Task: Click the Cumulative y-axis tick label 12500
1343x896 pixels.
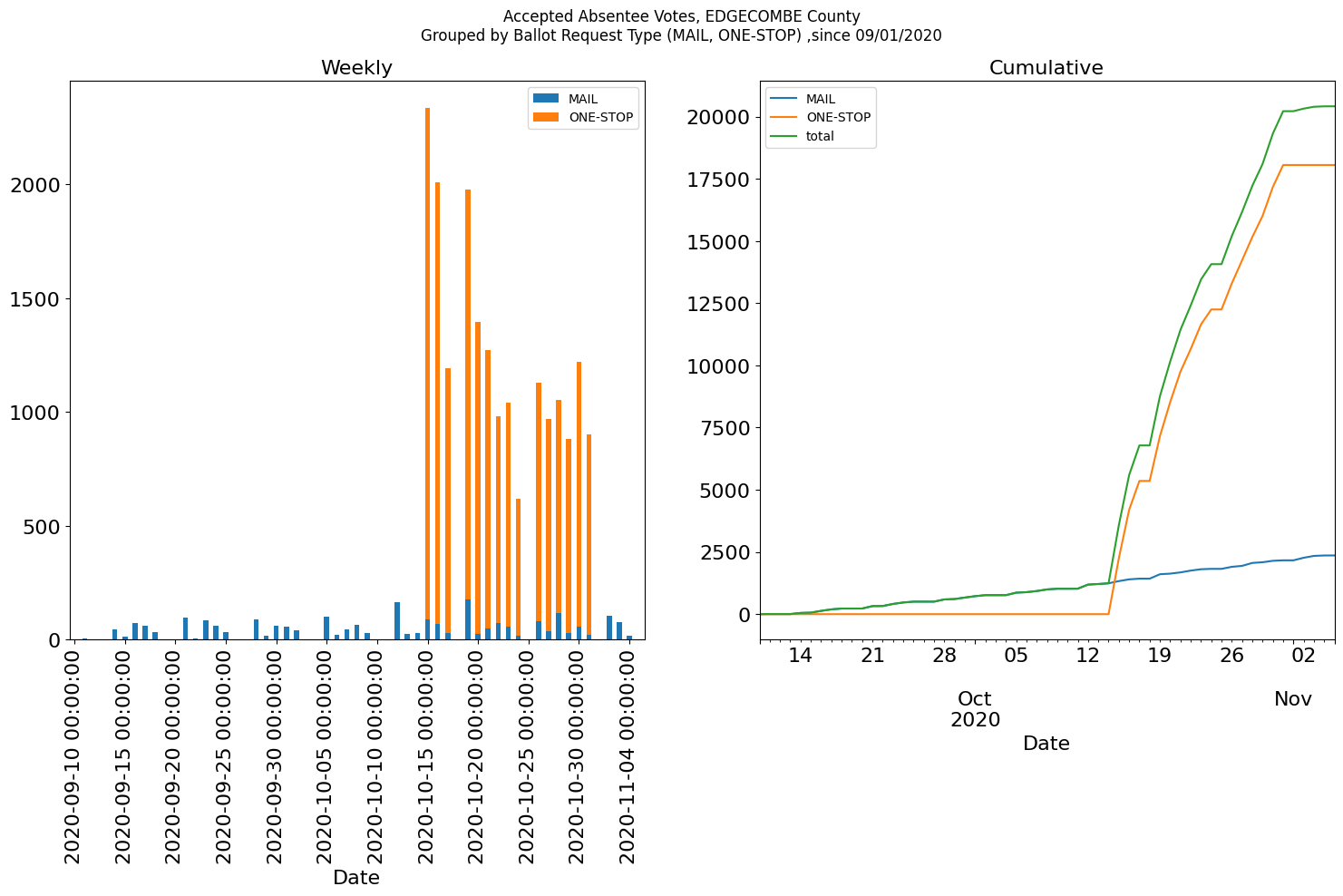Action: click(x=718, y=304)
